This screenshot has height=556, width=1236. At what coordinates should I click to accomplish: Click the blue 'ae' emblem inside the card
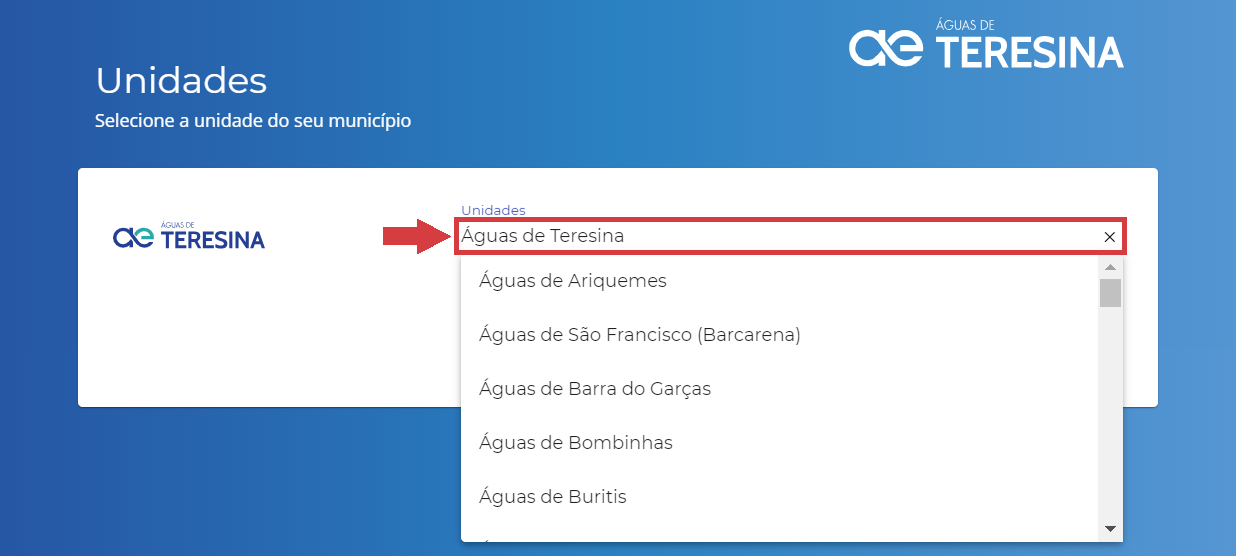[x=133, y=237]
